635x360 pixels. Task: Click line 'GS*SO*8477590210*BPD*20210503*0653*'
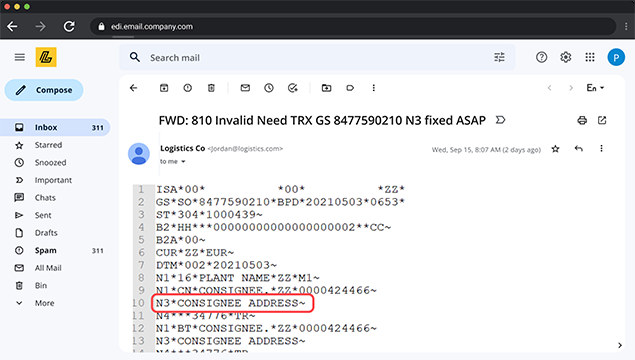(280, 202)
